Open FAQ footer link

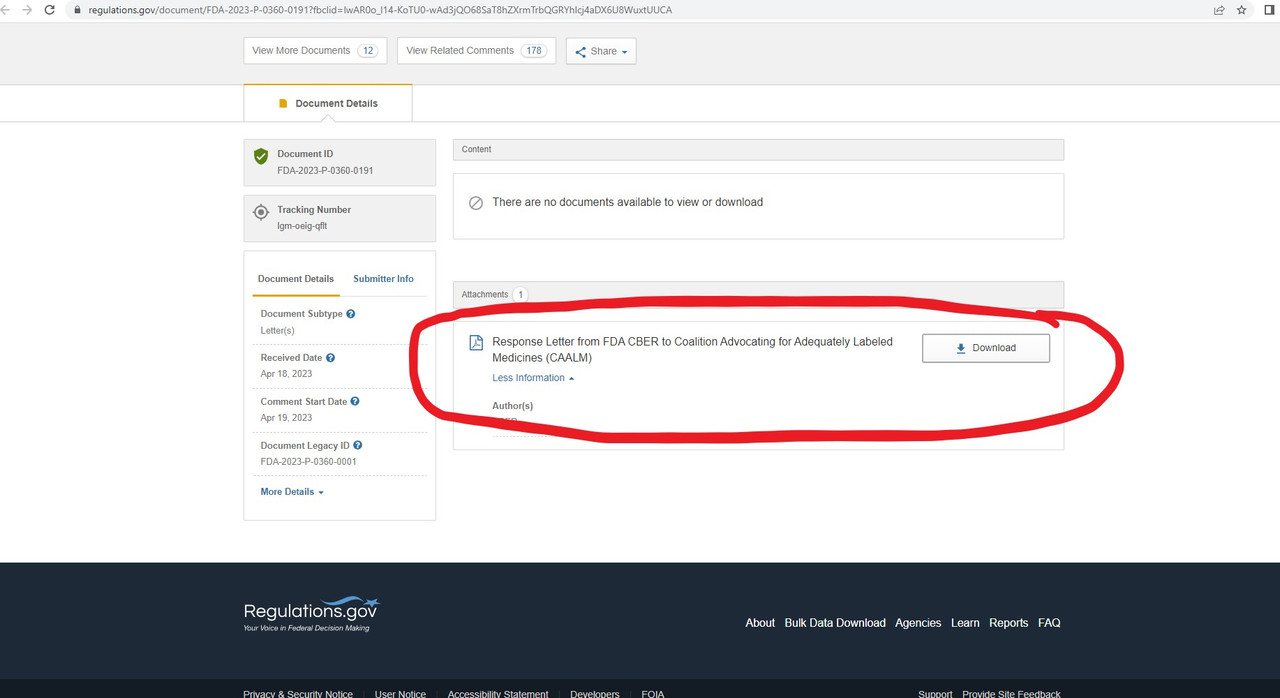pos(1049,623)
